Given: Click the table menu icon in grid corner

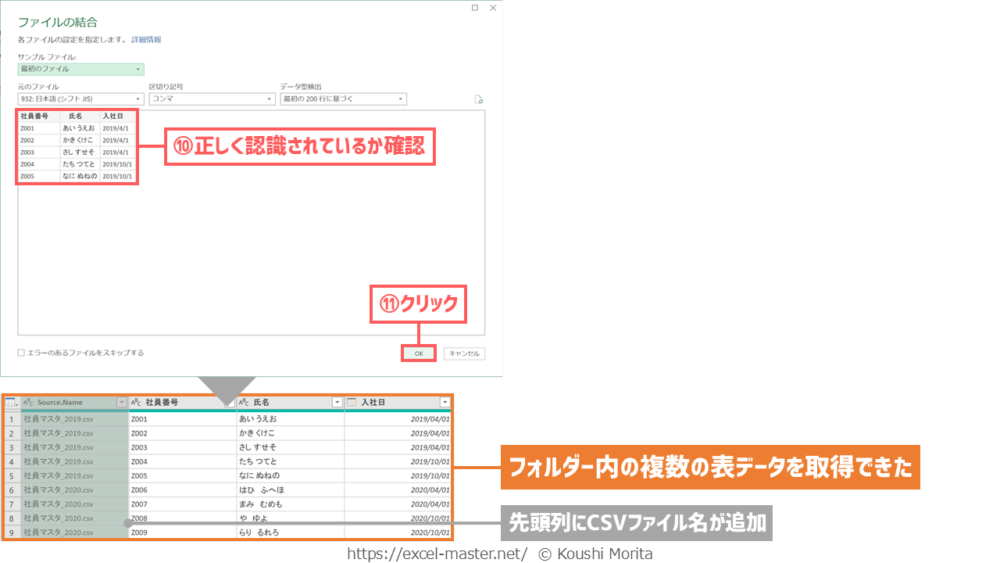Looking at the screenshot, I should pos(11,402).
